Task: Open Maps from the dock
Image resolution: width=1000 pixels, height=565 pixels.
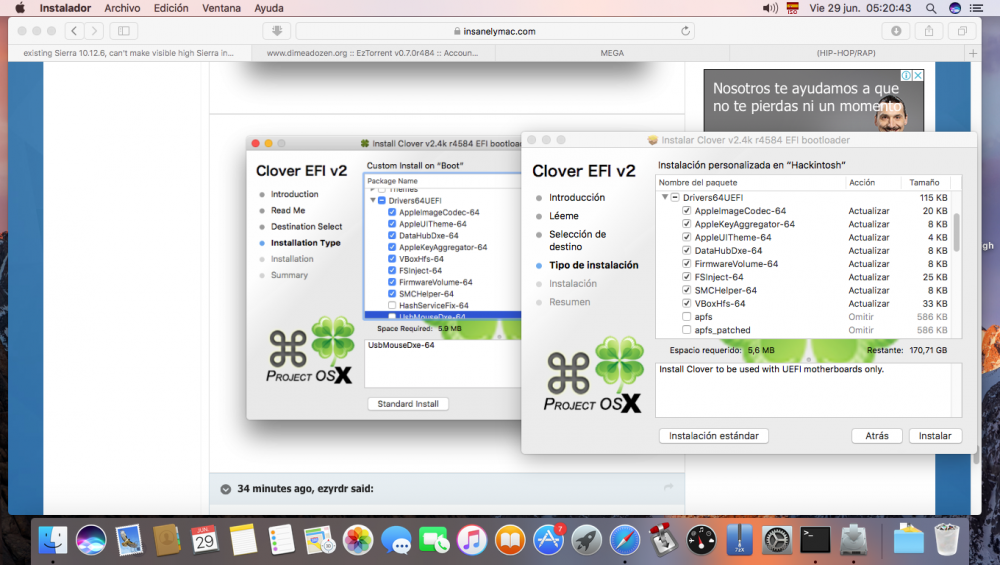Action: point(320,540)
